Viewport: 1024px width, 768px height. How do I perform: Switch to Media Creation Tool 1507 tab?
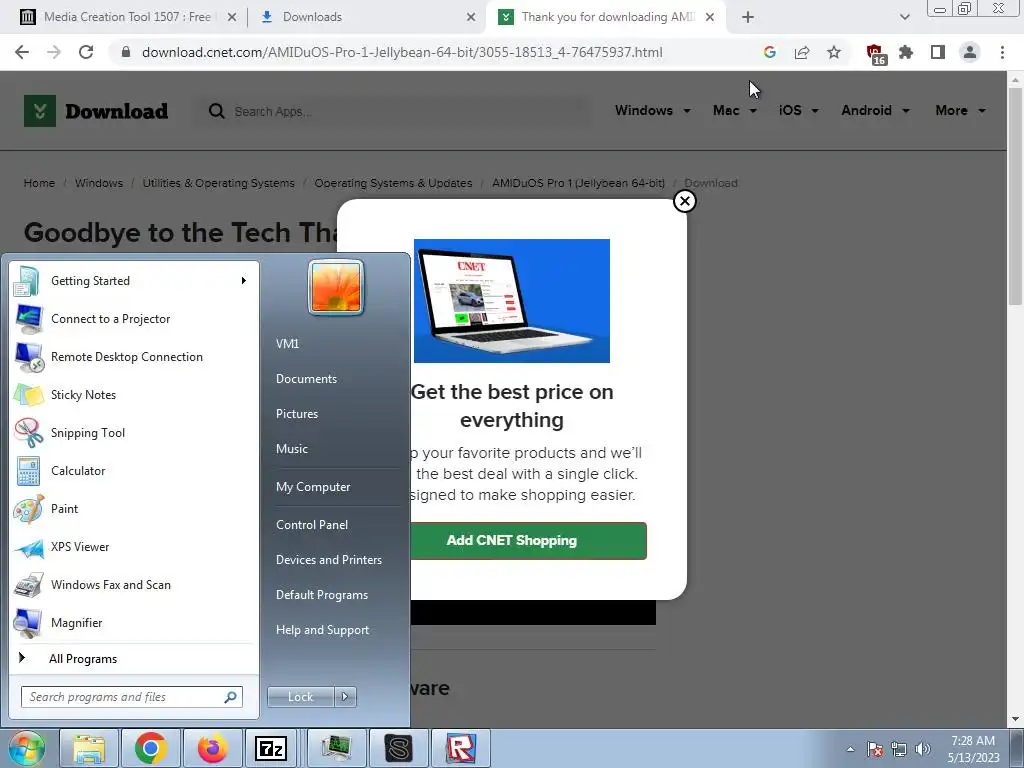(127, 17)
